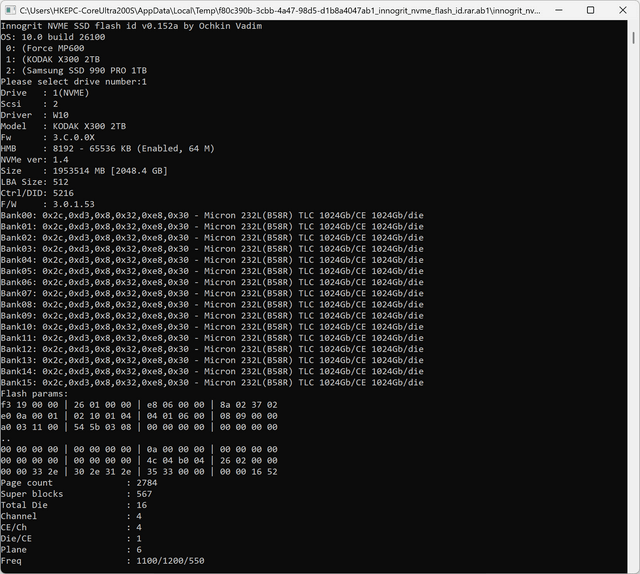This screenshot has width=640, height=574.
Task: Click the 'Die/CE : 1' line
Action: point(71,538)
